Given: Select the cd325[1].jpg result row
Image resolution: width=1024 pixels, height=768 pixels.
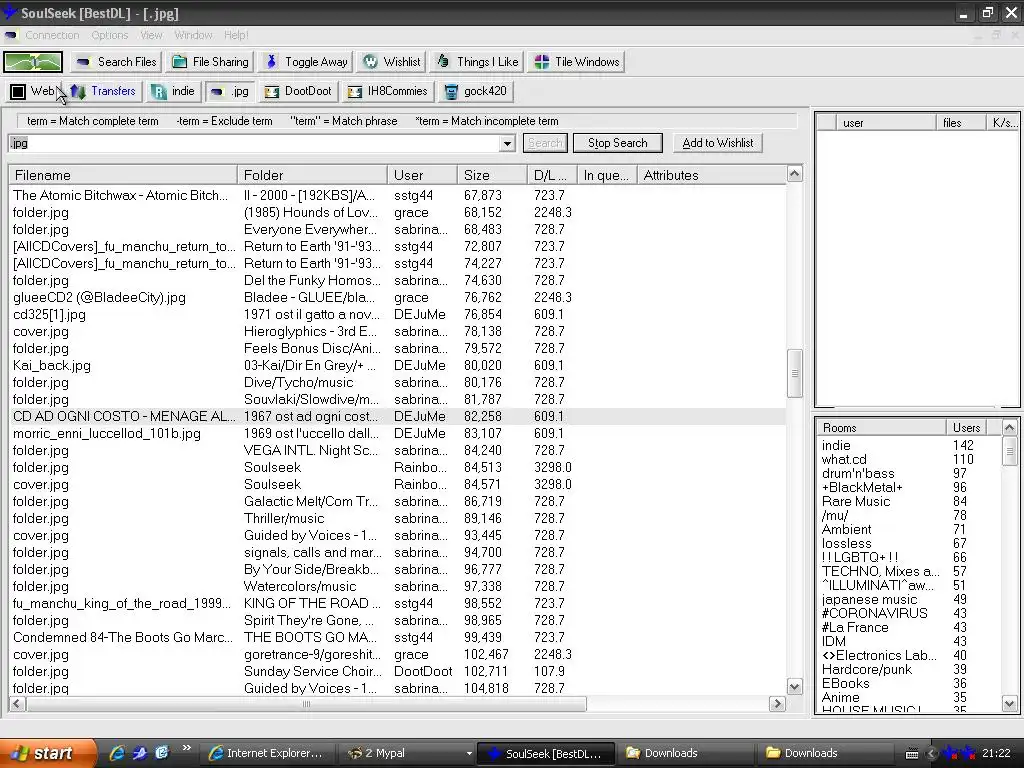Looking at the screenshot, I should coord(398,315).
